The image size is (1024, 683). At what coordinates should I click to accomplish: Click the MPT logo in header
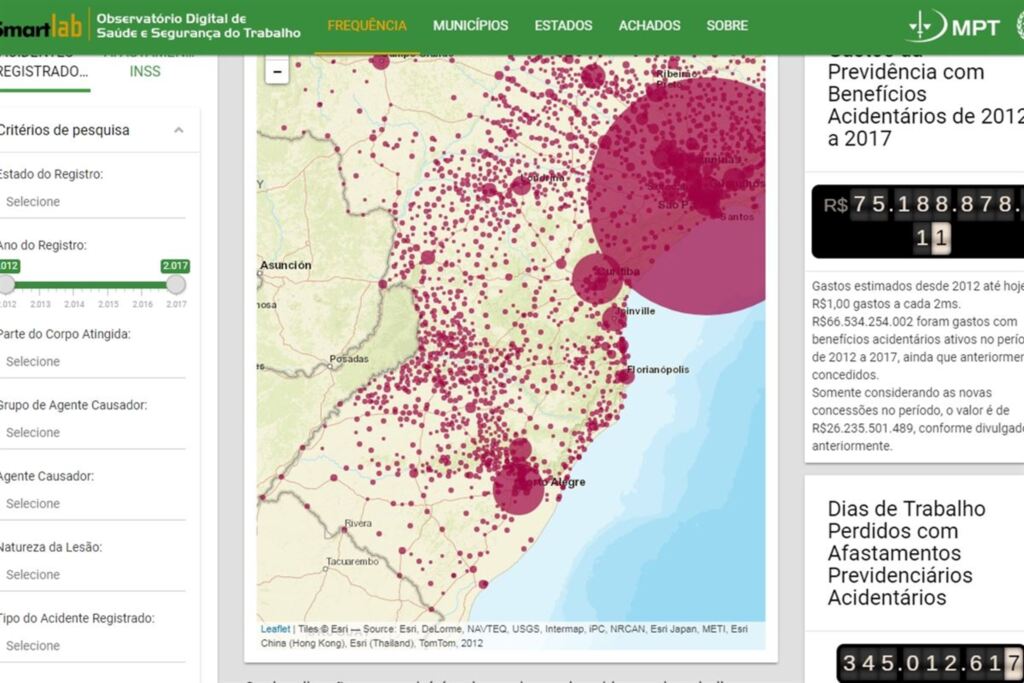click(953, 27)
